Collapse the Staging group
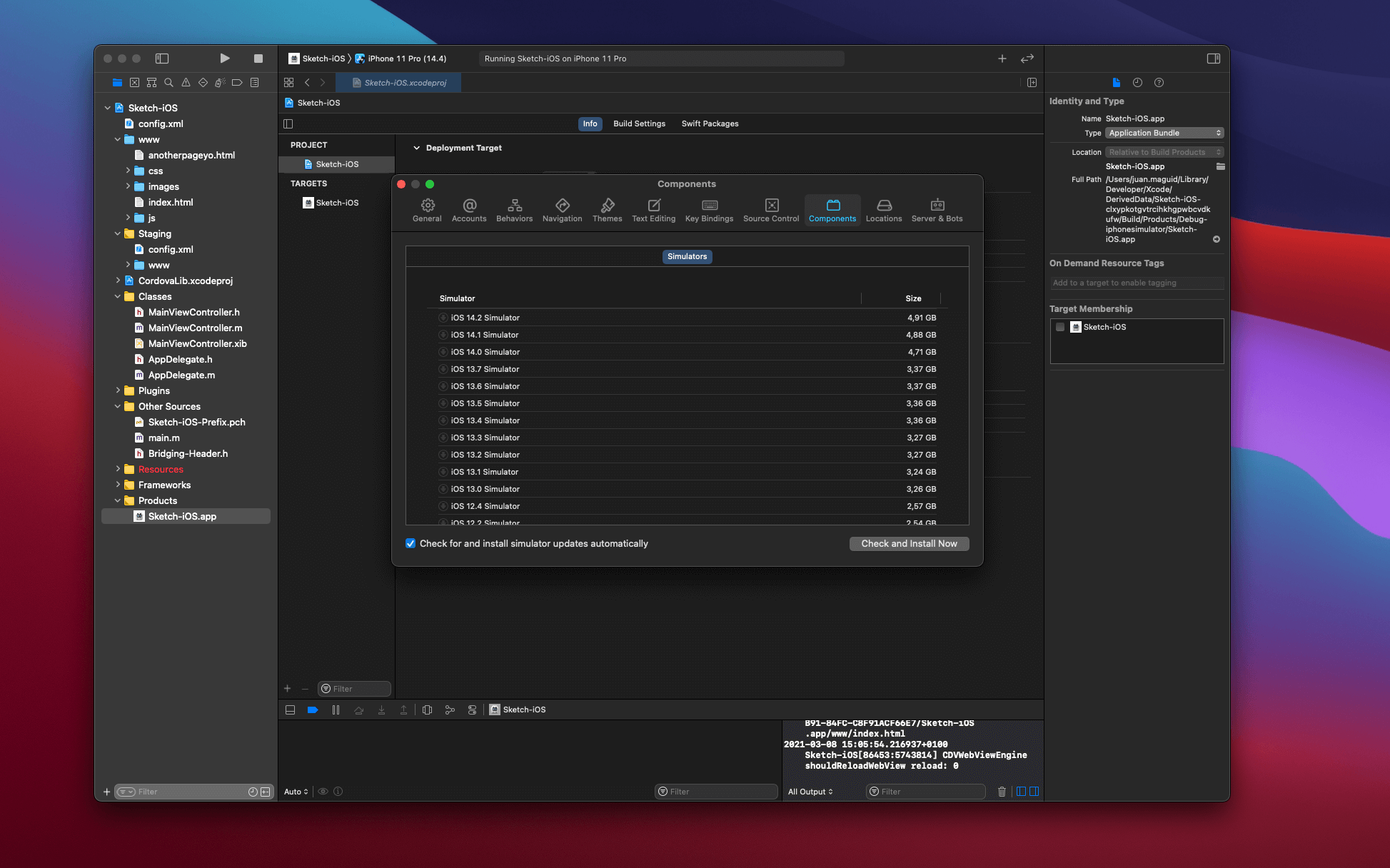 [118, 233]
